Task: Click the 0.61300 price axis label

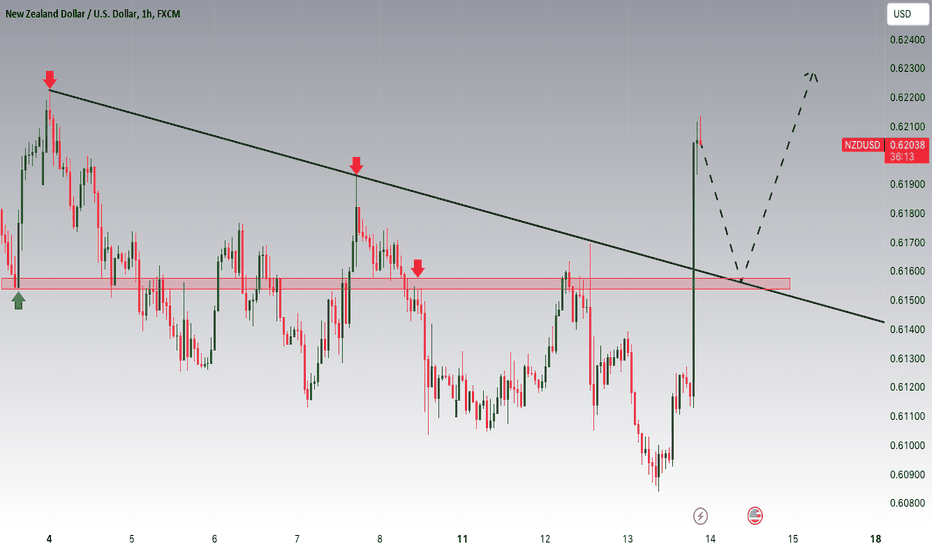Action: pos(908,359)
